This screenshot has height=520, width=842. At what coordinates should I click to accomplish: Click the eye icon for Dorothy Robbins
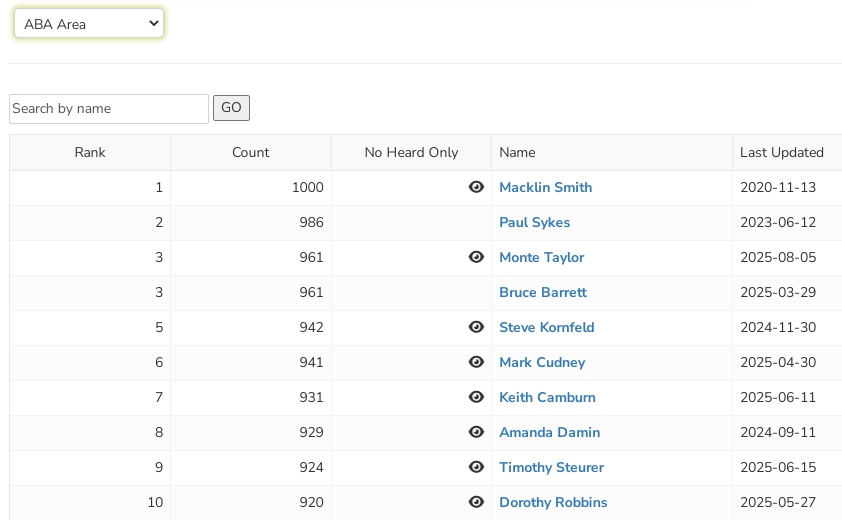476,502
